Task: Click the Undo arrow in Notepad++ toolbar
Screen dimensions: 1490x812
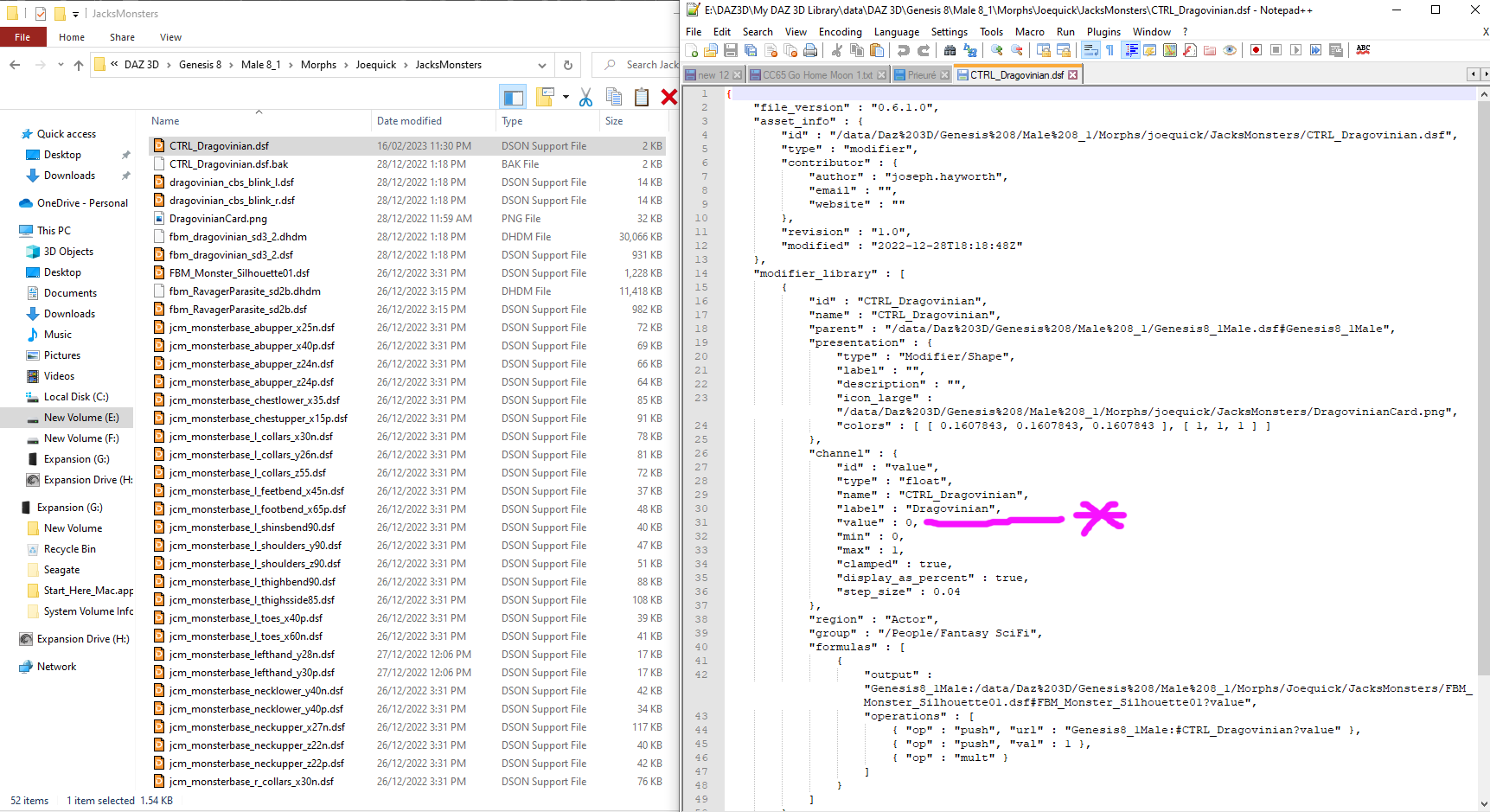Action: coord(903,50)
